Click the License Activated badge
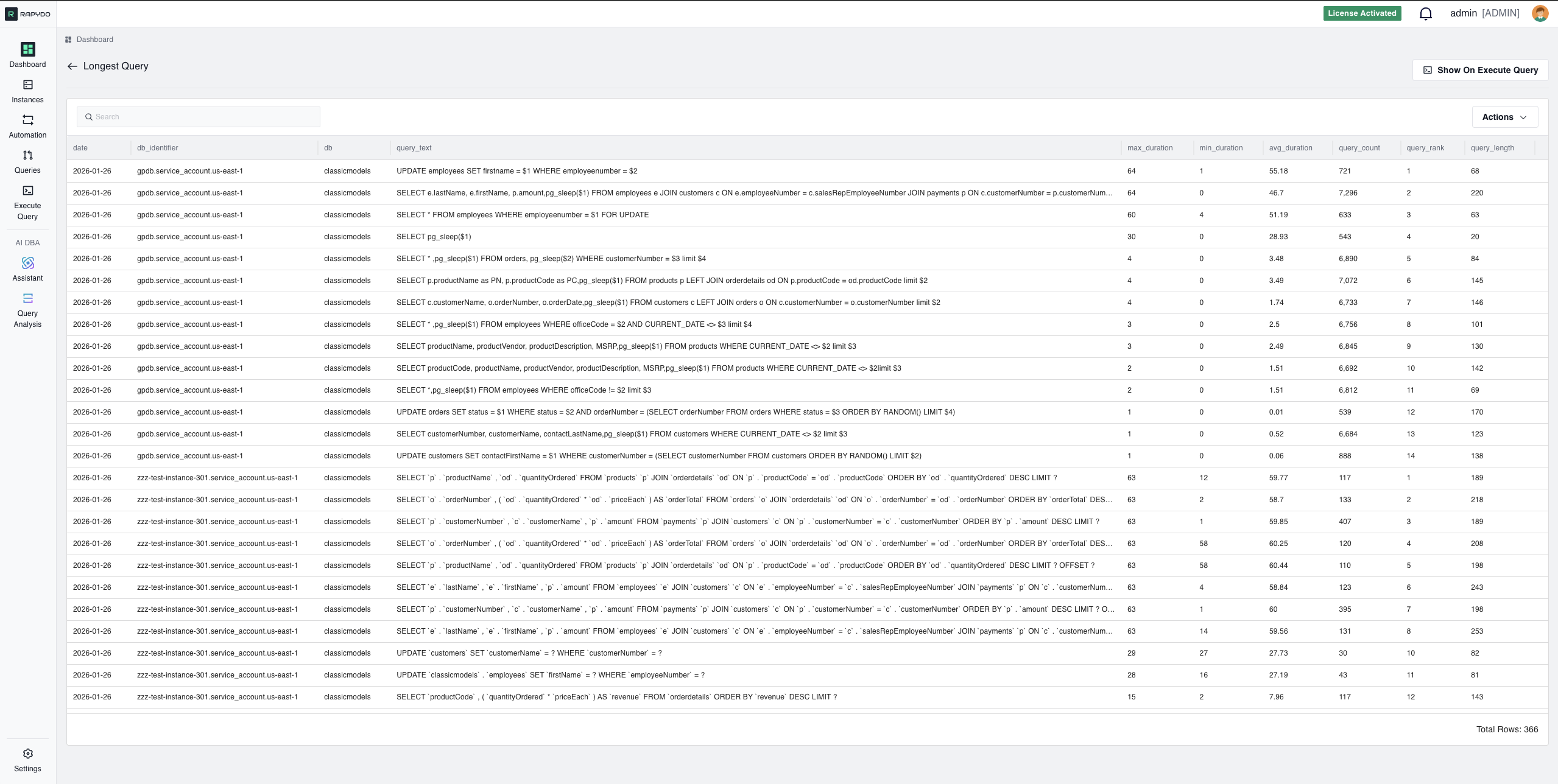Image resolution: width=1558 pixels, height=784 pixels. click(1361, 13)
